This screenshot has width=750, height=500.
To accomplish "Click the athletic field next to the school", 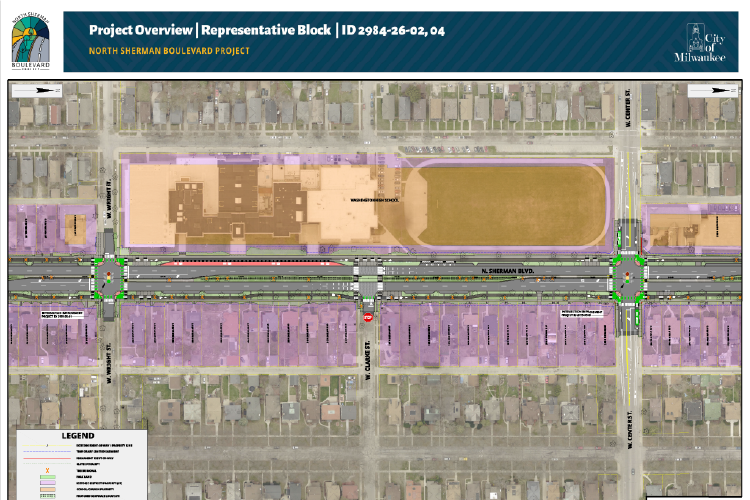I will point(507,206).
